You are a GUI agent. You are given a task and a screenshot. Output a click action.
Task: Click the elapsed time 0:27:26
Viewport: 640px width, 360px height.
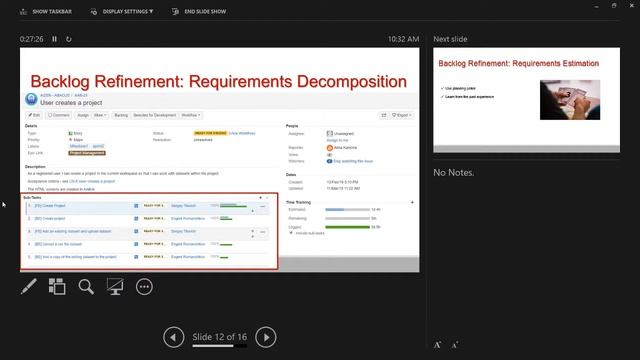pyautogui.click(x=31, y=39)
